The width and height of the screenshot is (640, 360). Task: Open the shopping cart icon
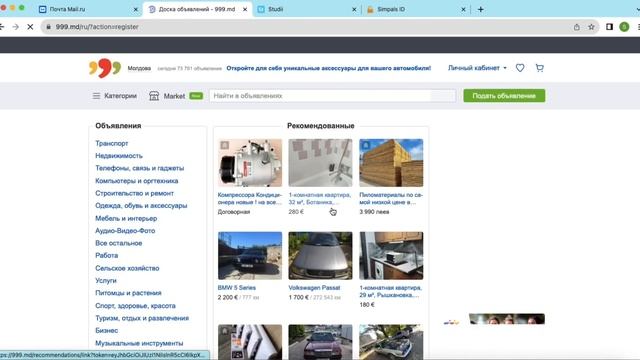[x=539, y=68]
